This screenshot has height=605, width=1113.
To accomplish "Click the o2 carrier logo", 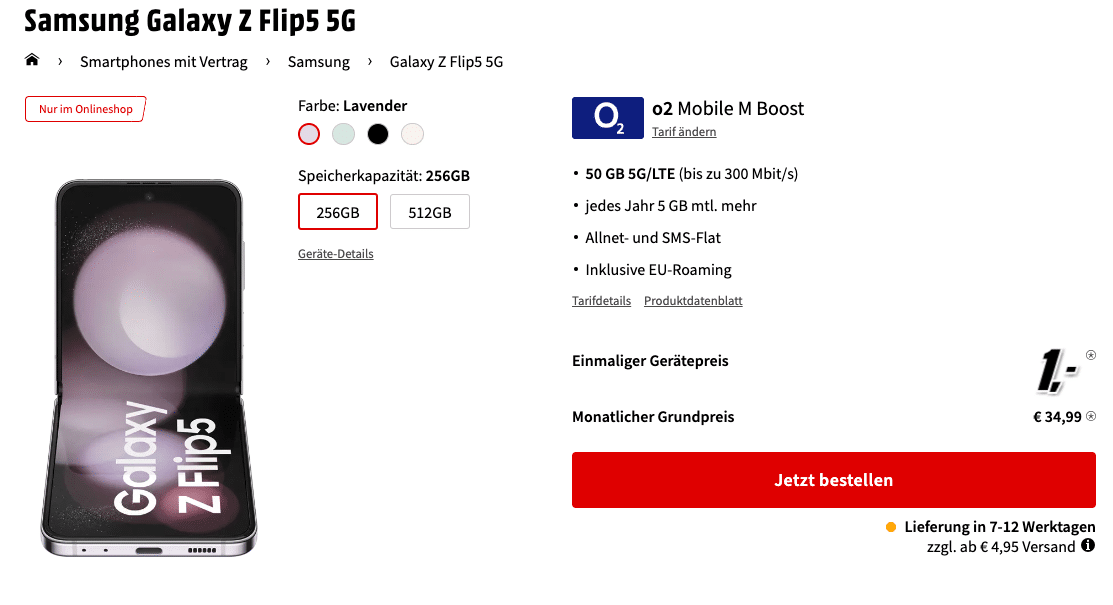I will [608, 118].
